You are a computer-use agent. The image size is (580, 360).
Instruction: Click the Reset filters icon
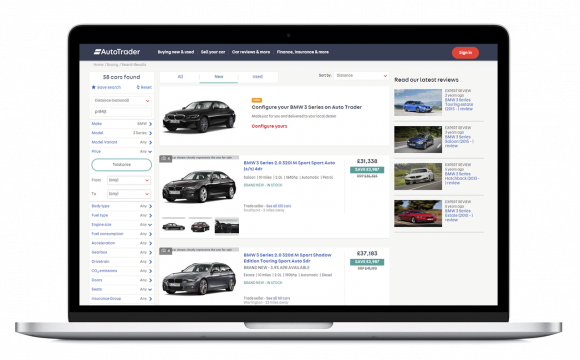(x=138, y=87)
